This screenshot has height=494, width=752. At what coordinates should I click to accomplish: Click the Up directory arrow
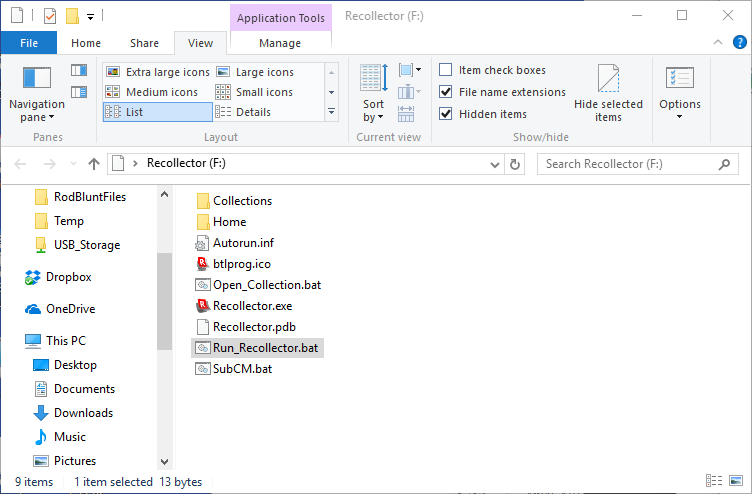point(94,164)
